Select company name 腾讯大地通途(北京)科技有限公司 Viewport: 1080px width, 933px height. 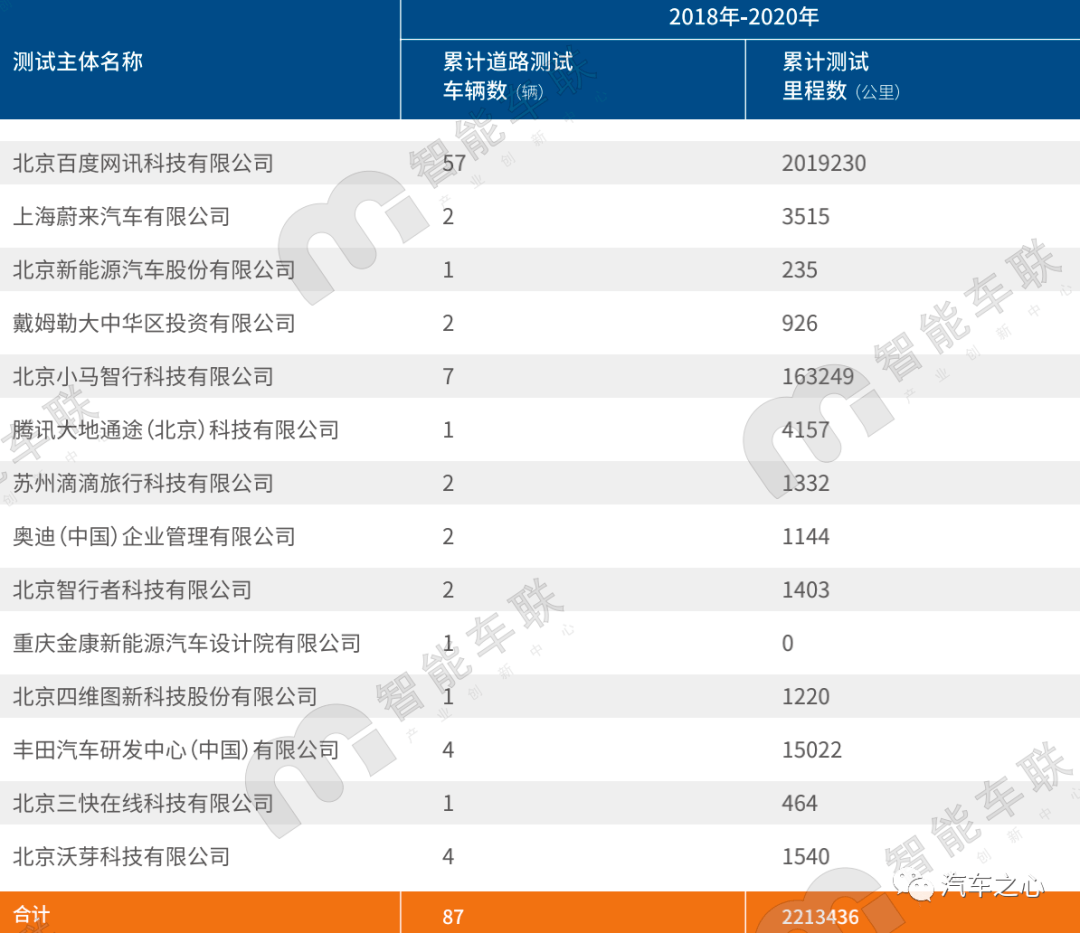tap(176, 430)
